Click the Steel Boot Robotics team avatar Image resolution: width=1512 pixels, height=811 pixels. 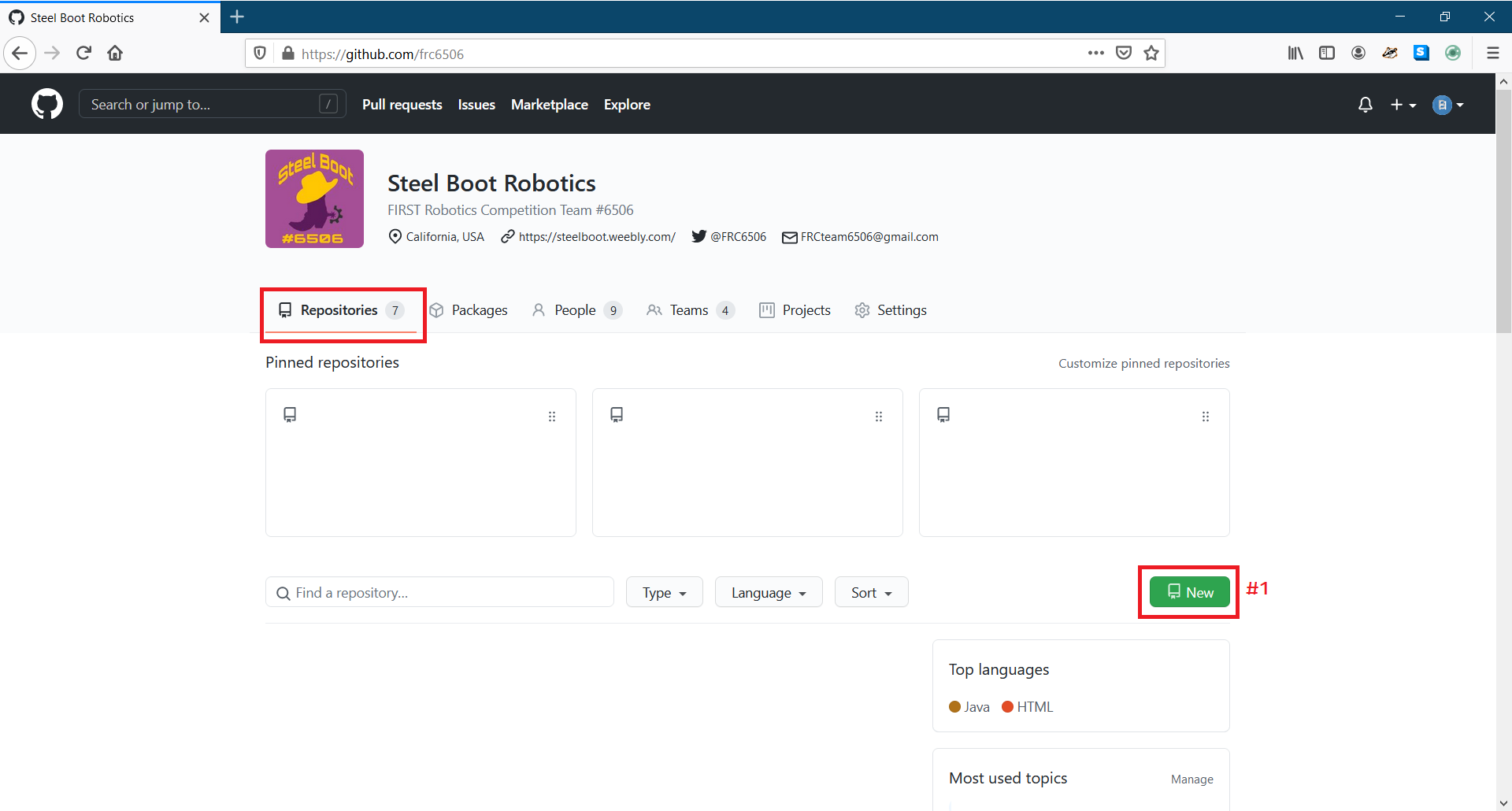314,198
